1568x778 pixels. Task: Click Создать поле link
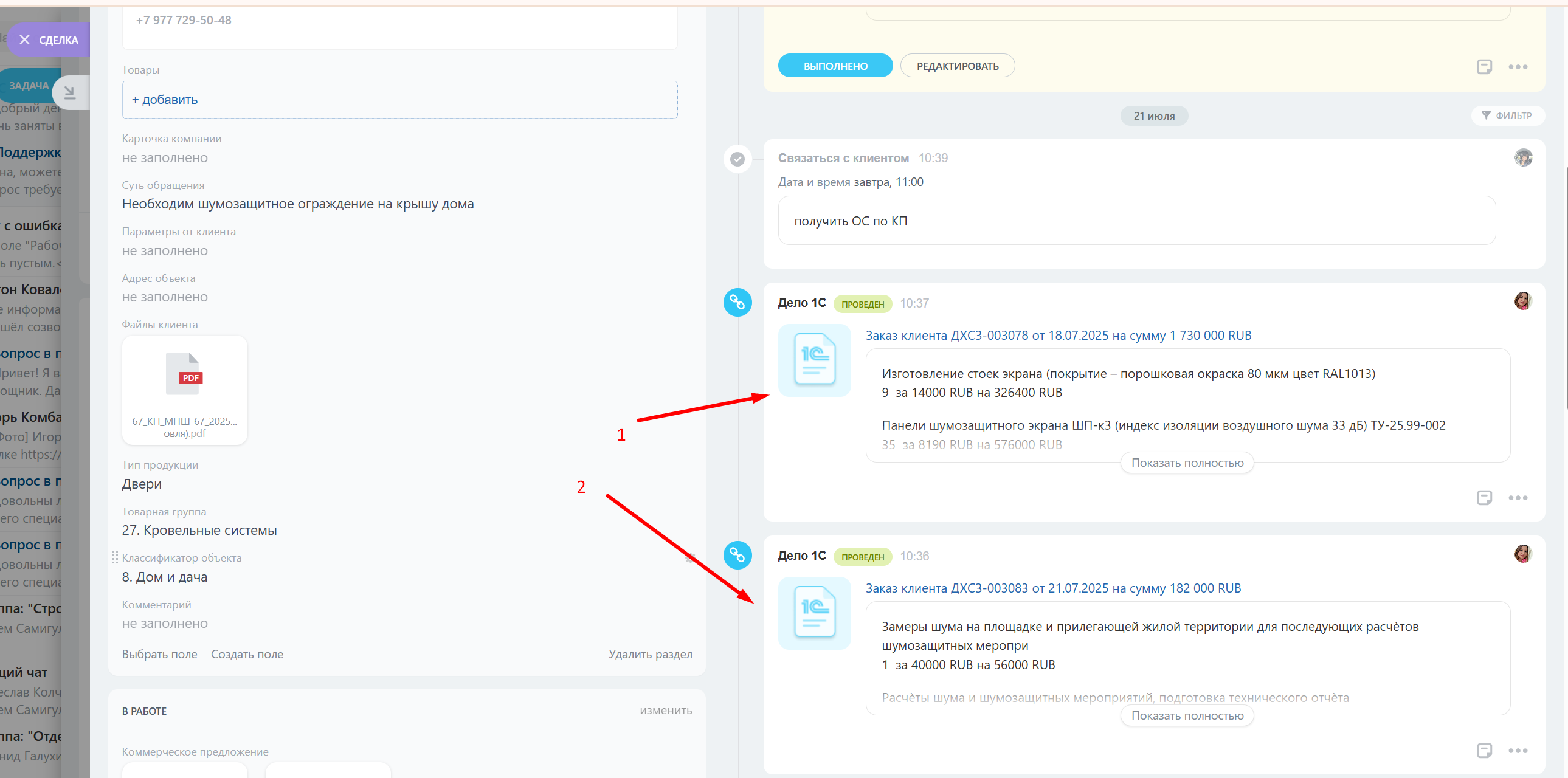247,655
